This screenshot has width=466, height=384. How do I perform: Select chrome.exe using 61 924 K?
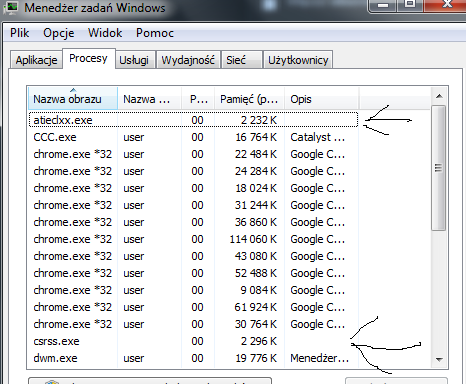click(193, 307)
